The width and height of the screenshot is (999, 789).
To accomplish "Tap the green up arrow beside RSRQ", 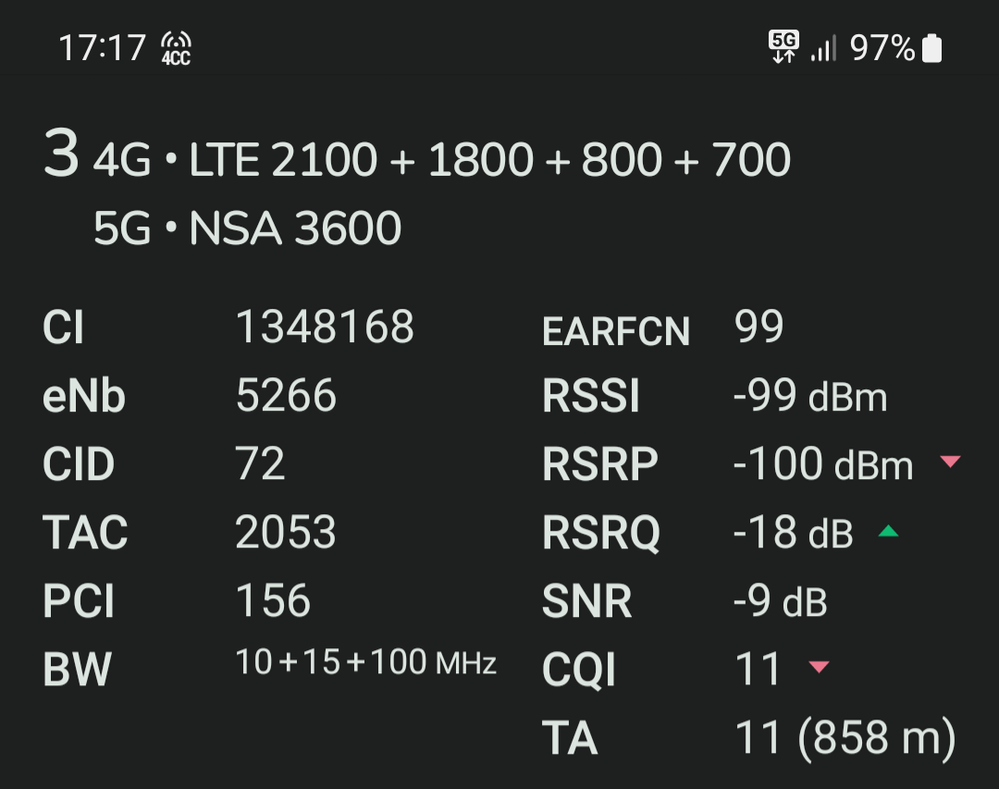I will coord(888,531).
